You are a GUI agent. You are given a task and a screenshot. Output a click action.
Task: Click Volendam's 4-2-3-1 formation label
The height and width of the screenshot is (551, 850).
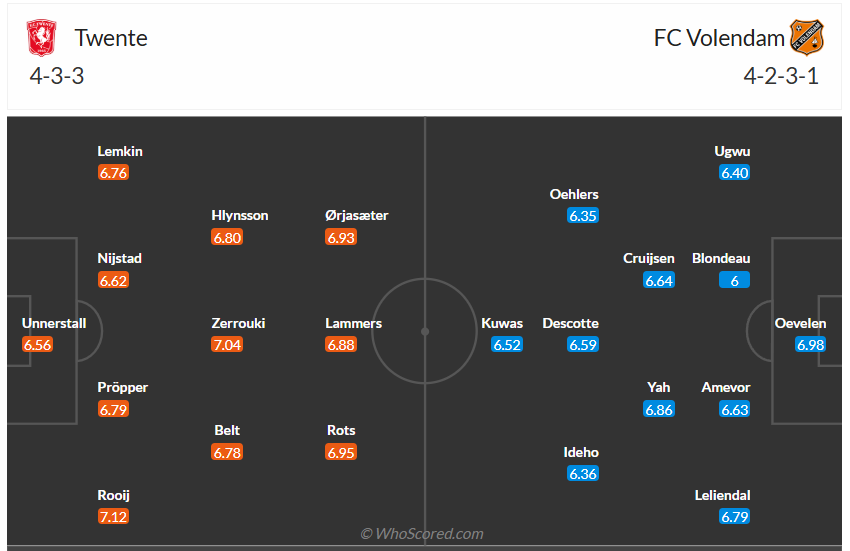781,76
